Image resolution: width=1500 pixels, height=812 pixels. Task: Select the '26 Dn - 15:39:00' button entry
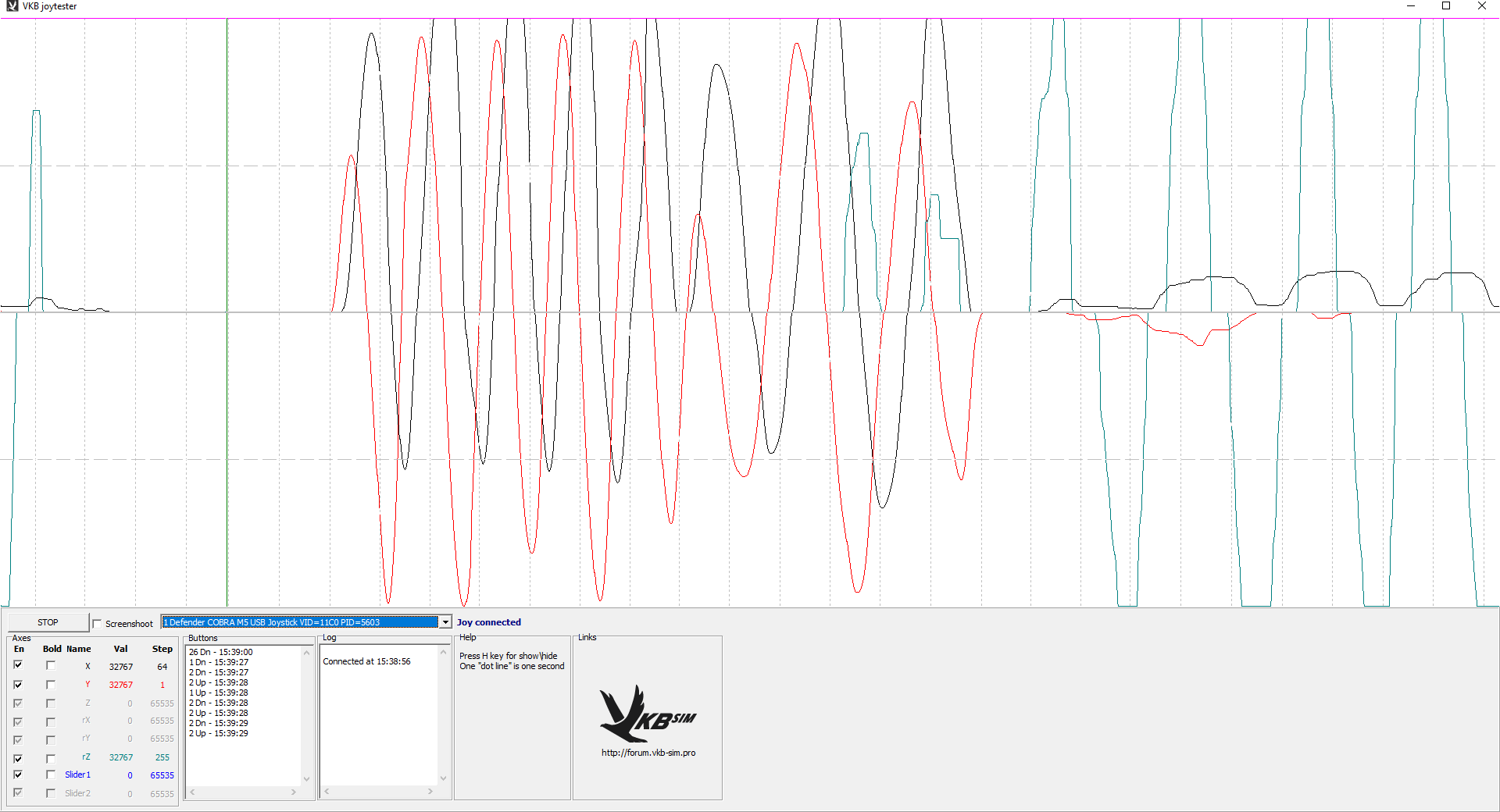click(220, 652)
